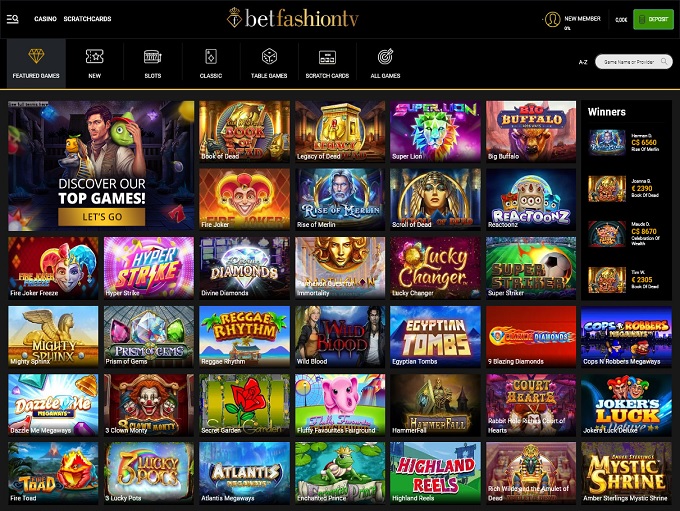Click the New Member profile avatar icon
This screenshot has height=511, width=680.
pyautogui.click(x=552, y=20)
